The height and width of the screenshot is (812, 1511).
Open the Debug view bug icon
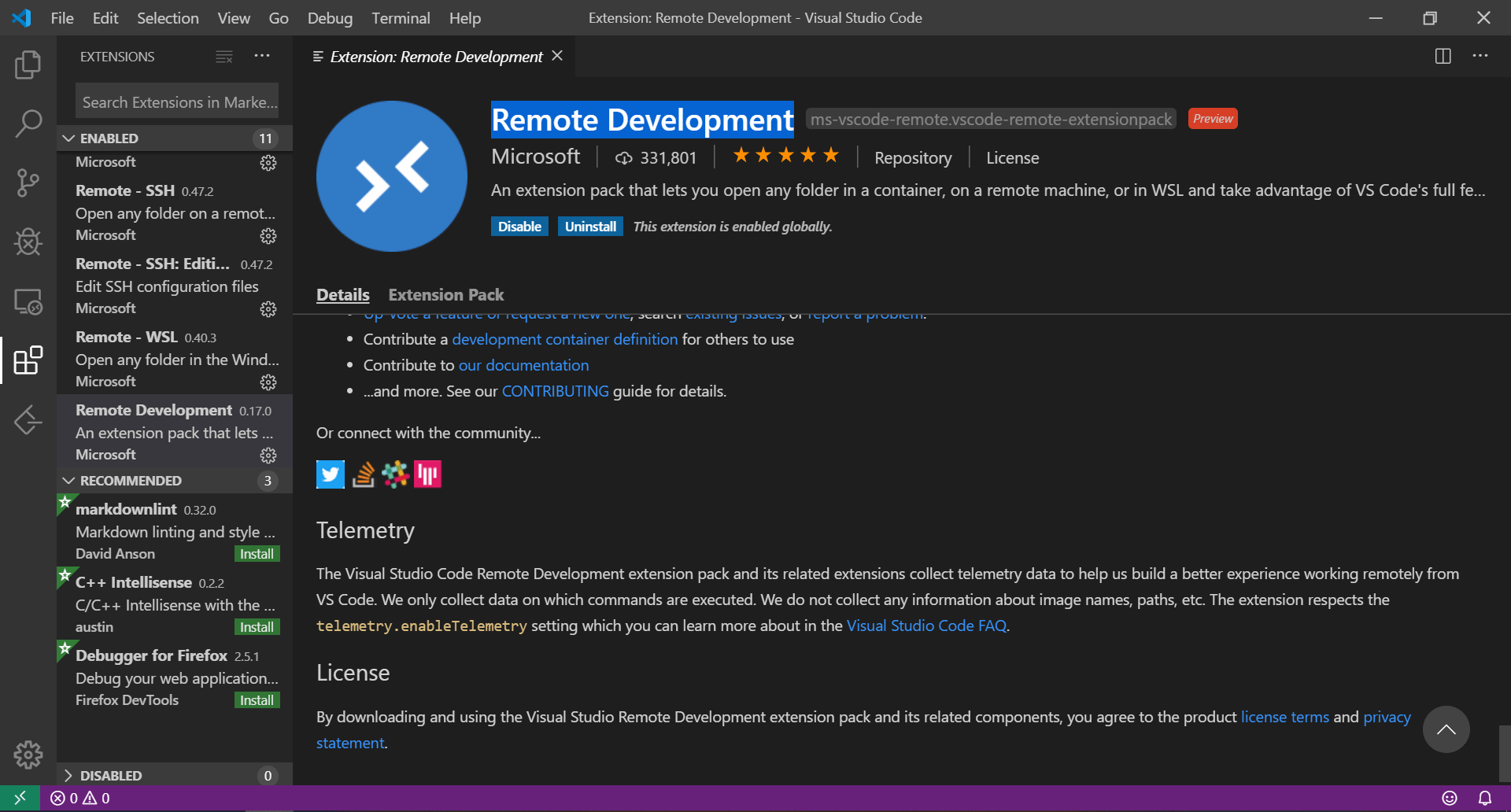pyautogui.click(x=28, y=242)
